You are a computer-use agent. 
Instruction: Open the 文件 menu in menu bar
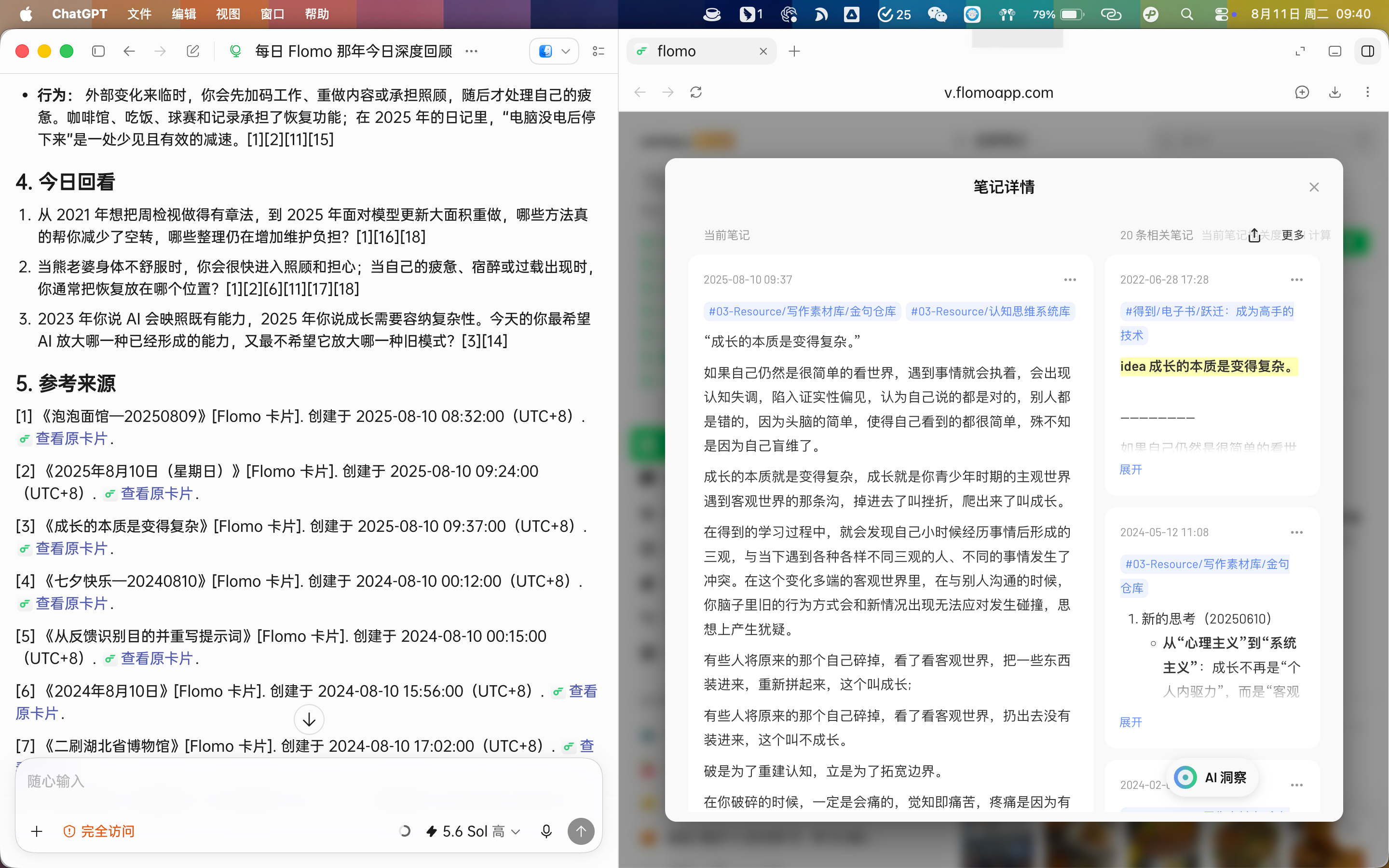point(139,14)
